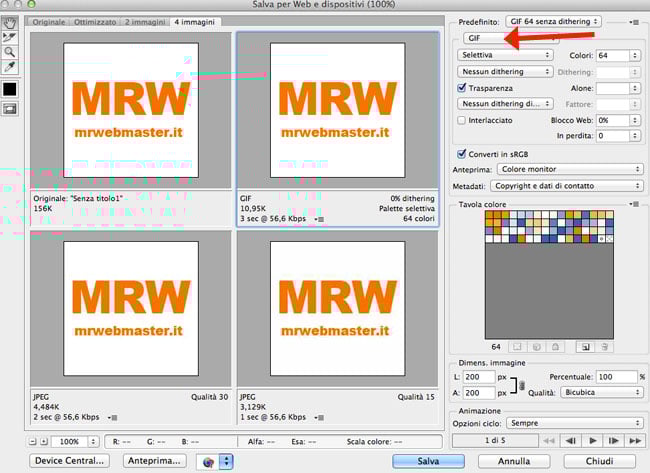Open the Selettiva palette dropdown
Screen dimensions: 650x473
coord(505,55)
